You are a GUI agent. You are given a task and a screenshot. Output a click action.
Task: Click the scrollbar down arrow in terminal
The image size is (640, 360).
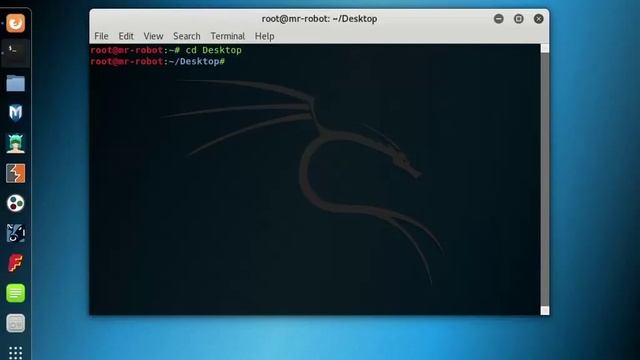[545, 311]
